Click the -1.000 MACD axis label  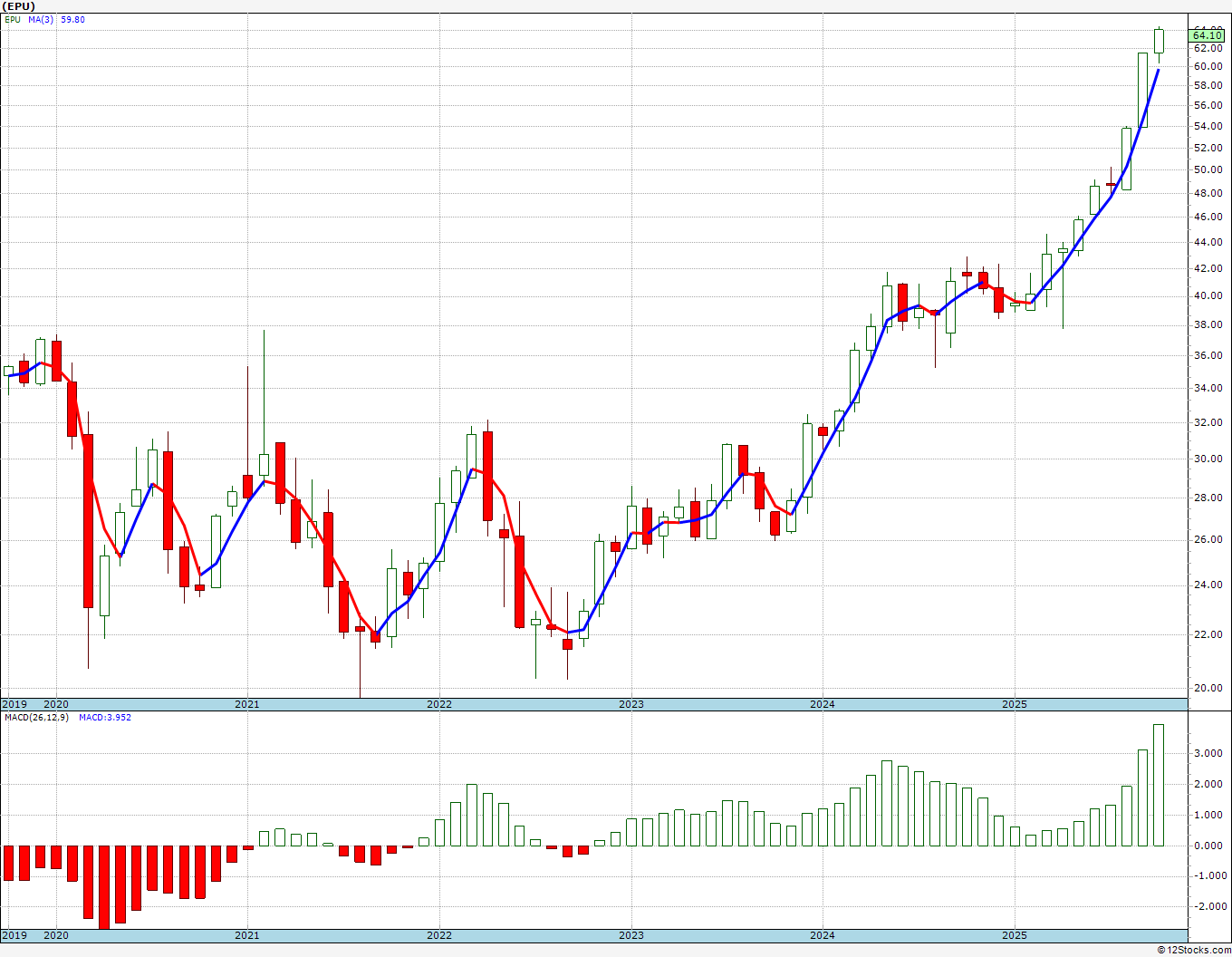[x=1209, y=876]
